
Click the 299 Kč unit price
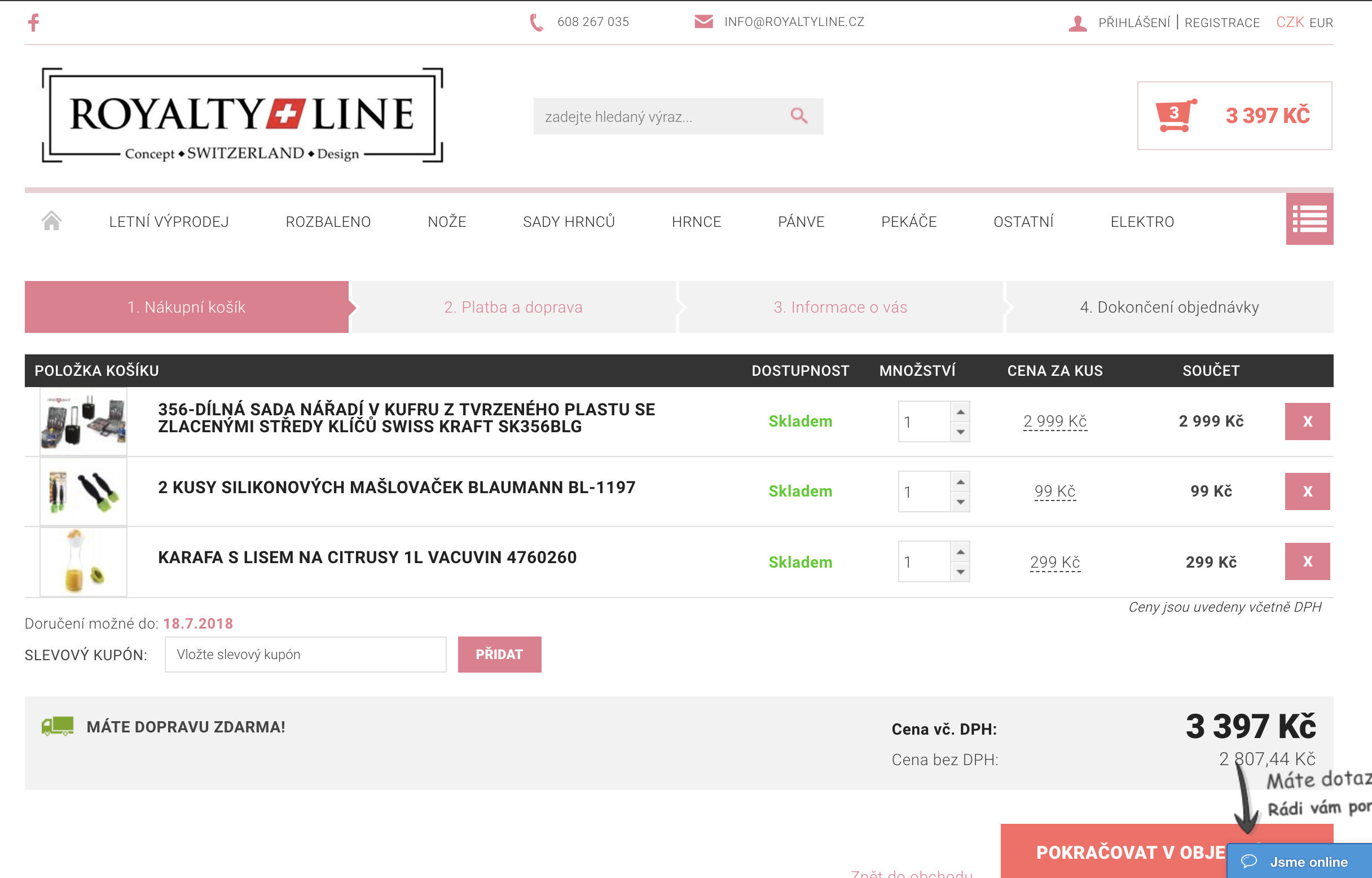(x=1054, y=562)
